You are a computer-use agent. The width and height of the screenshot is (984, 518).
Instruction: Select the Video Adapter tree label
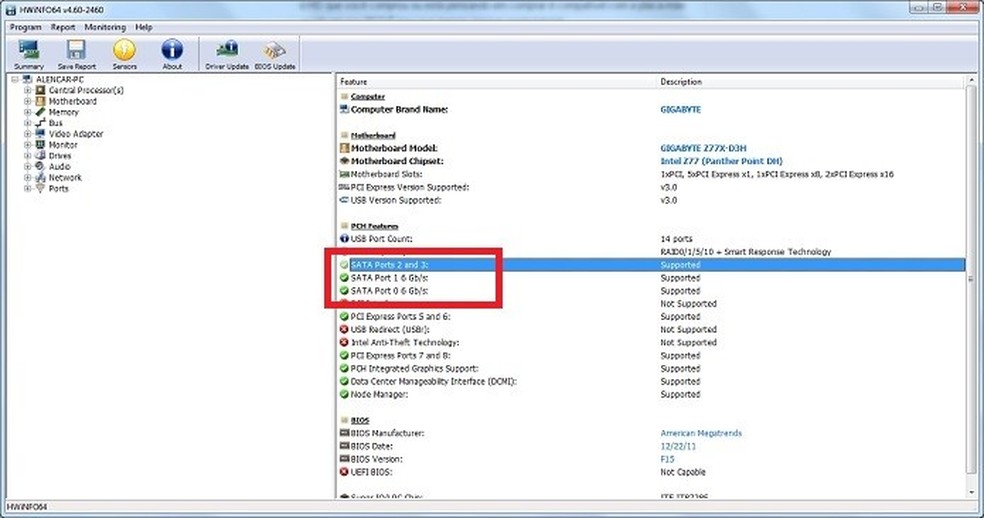(76, 134)
